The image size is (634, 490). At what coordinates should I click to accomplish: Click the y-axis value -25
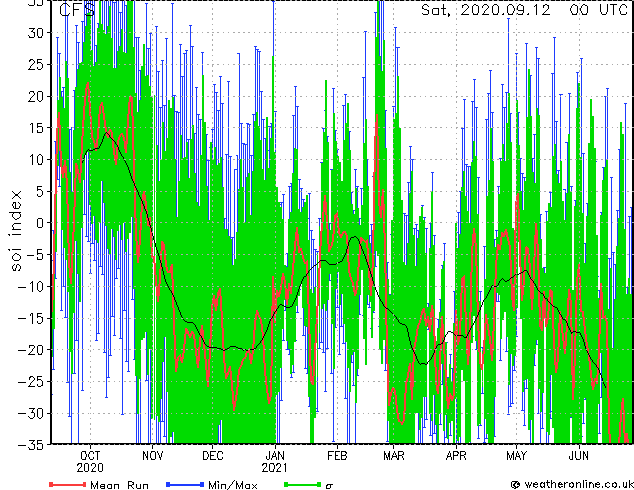[x=31, y=381]
